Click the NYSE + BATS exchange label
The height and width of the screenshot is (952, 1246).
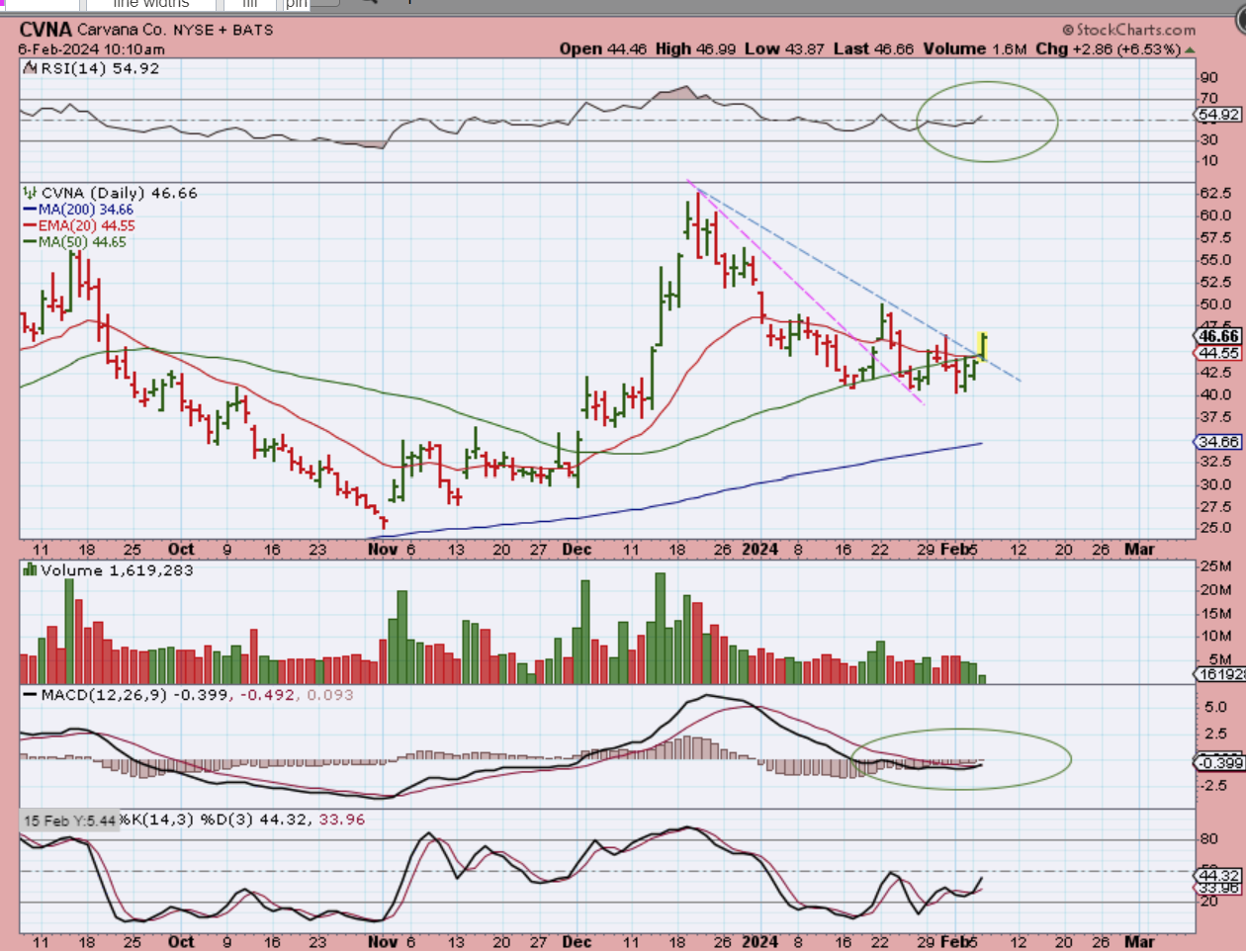coord(223,30)
